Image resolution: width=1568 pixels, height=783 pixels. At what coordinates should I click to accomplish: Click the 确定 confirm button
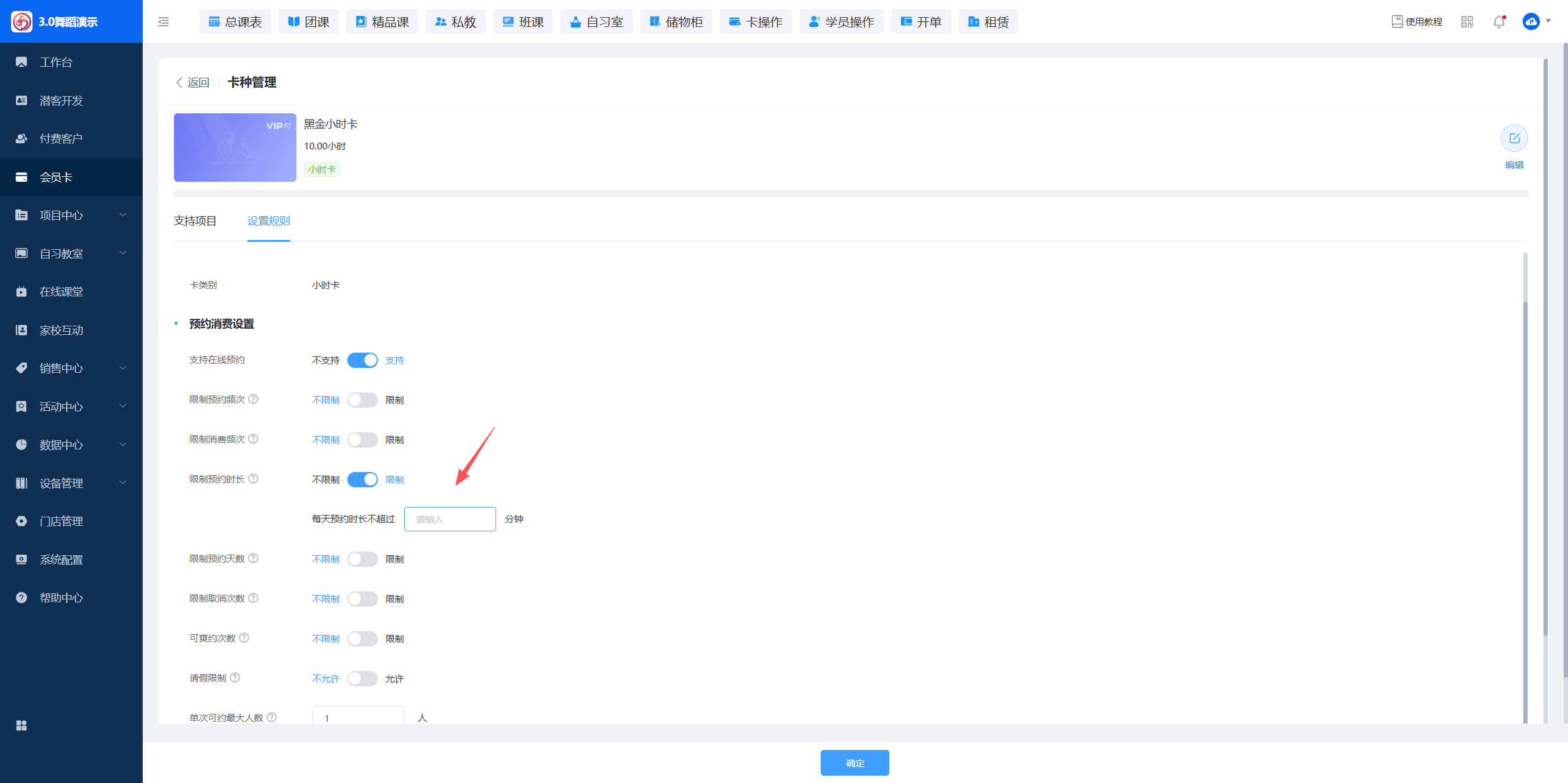[x=854, y=763]
